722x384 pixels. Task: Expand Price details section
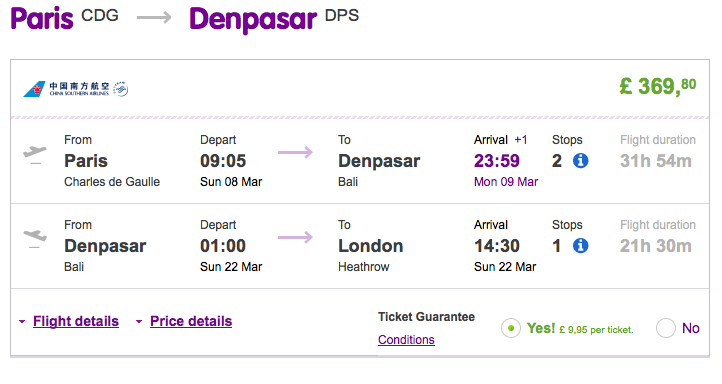(191, 321)
